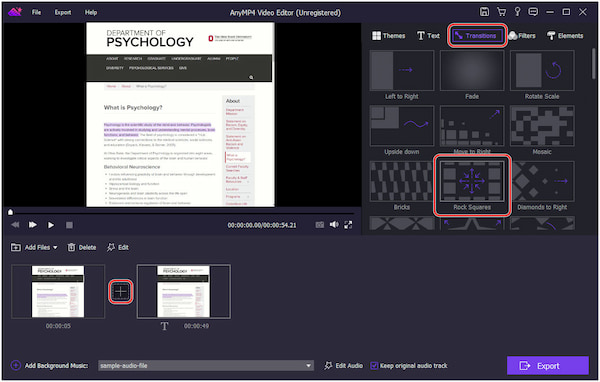
Task: Click the text T icon under second clip
Action: click(164, 326)
